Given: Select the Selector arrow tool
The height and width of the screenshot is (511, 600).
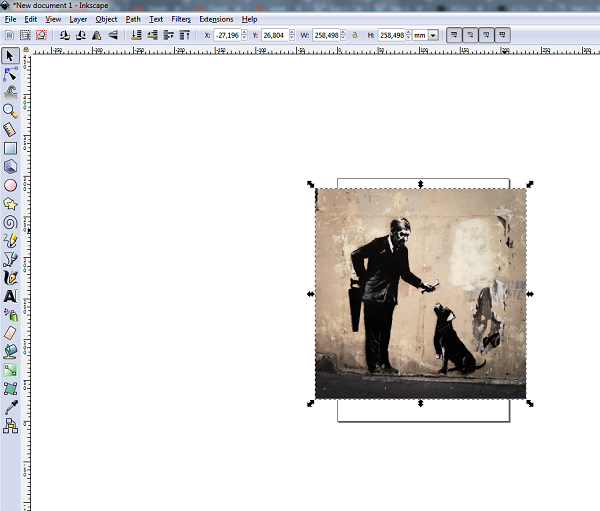Looking at the screenshot, I should (10, 56).
